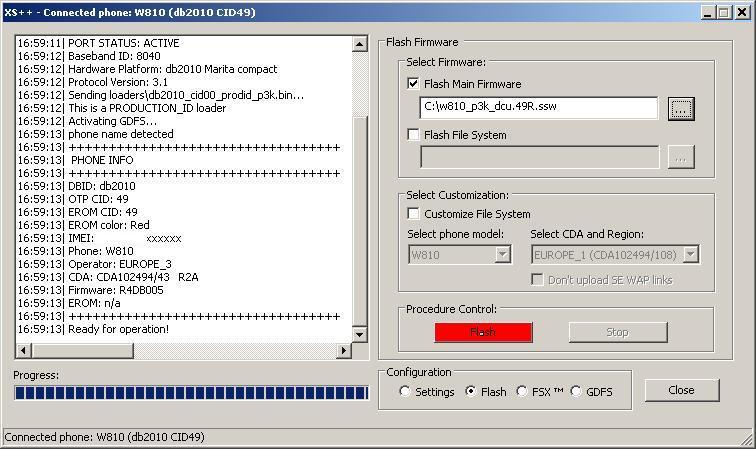This screenshot has height=449, width=756.
Task: Select the Flash configuration radio button
Action: click(x=471, y=392)
